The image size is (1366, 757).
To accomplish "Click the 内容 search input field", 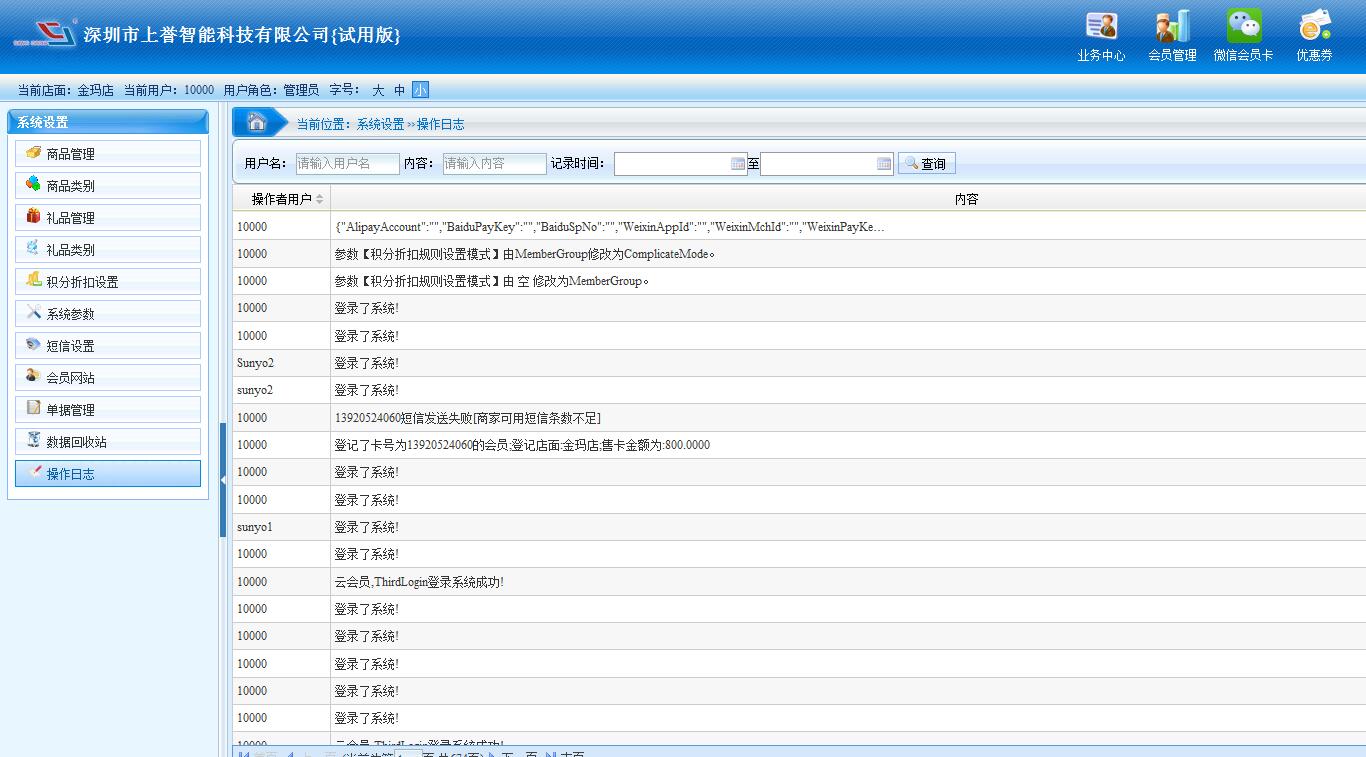I will (494, 164).
